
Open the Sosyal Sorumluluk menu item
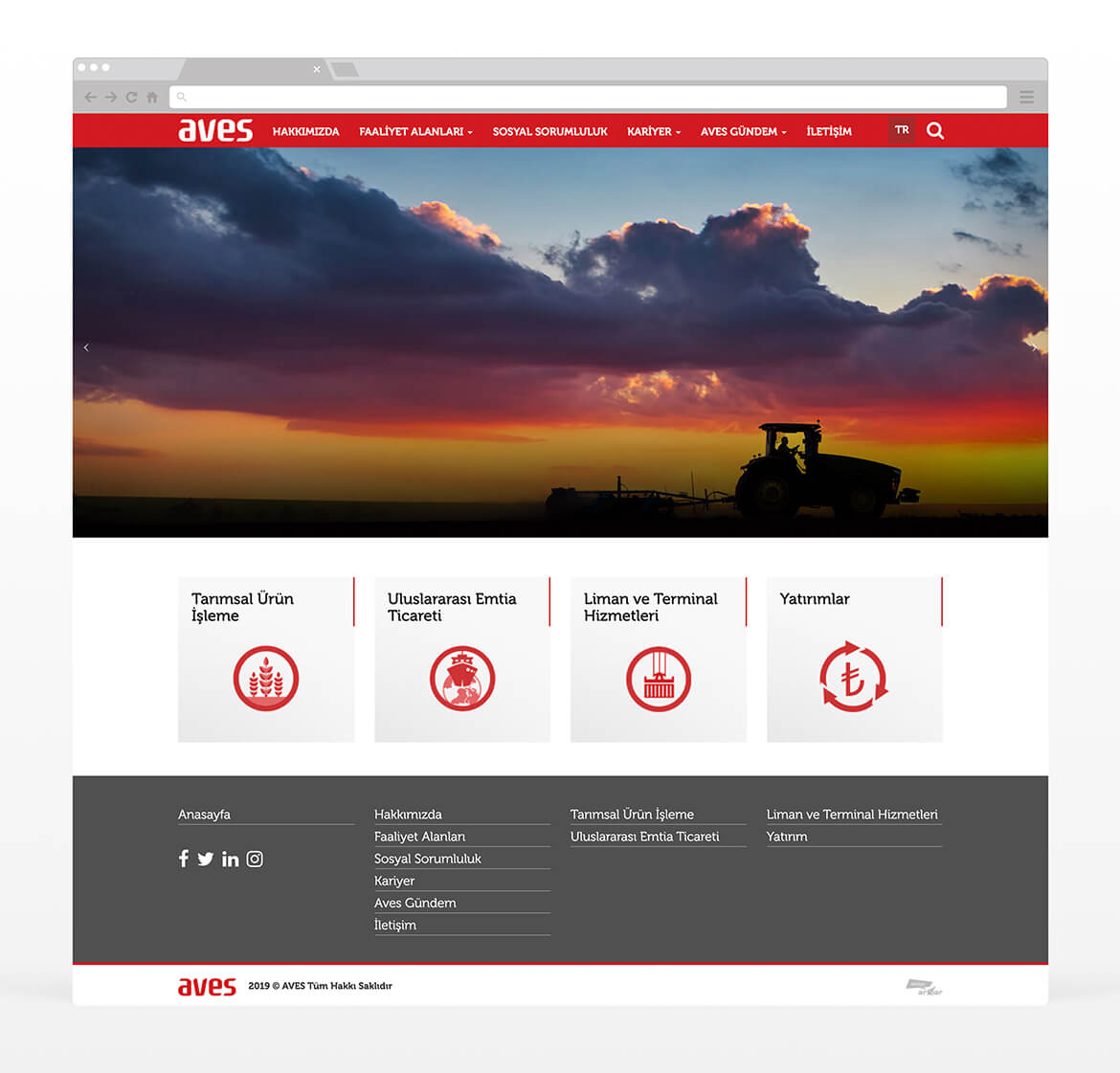550,131
